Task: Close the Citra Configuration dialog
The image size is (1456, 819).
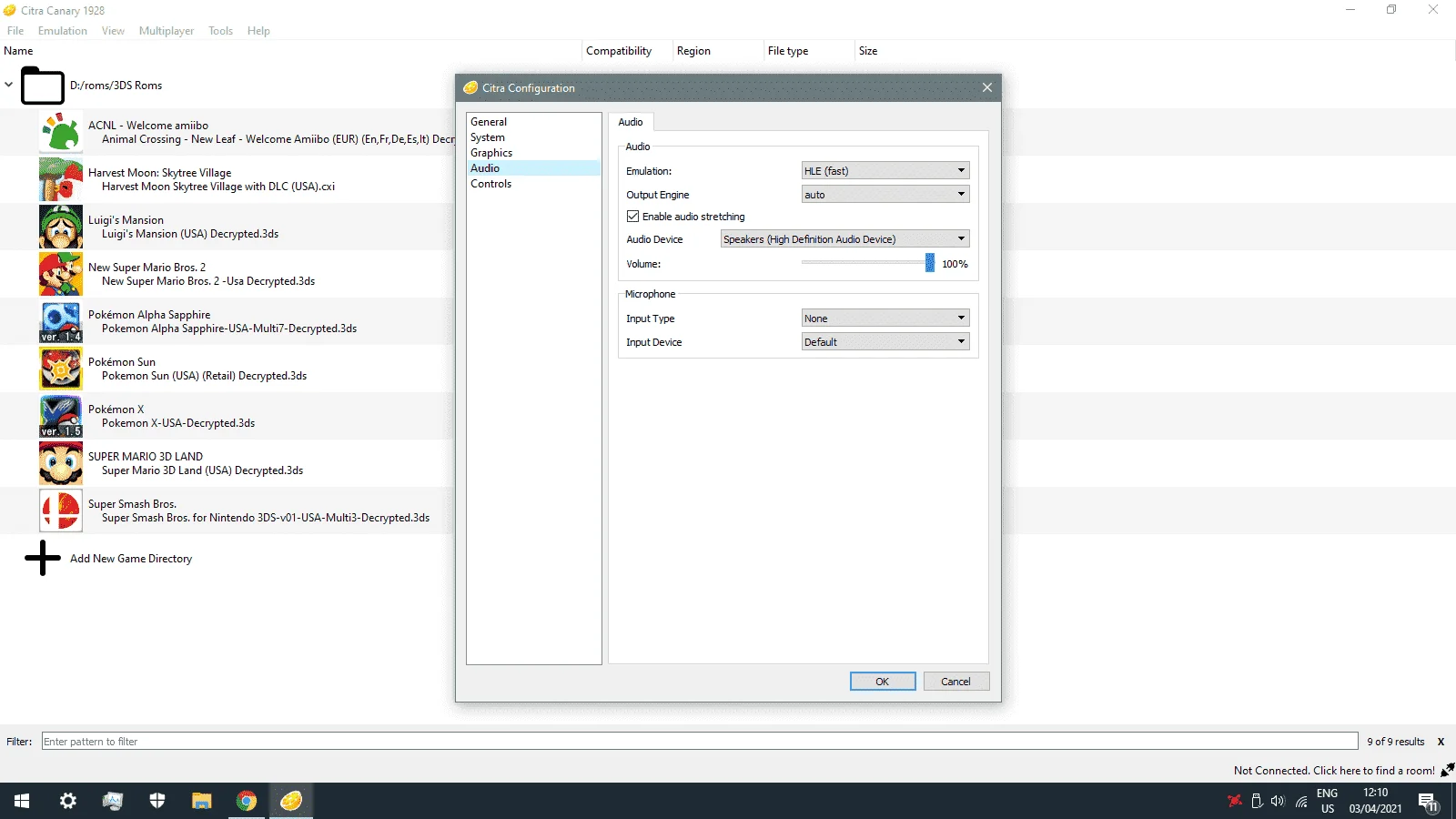Action: (x=987, y=87)
